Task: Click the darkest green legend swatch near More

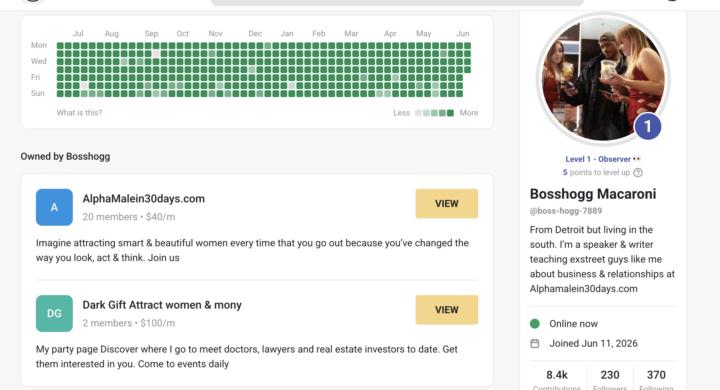Action: click(x=450, y=113)
